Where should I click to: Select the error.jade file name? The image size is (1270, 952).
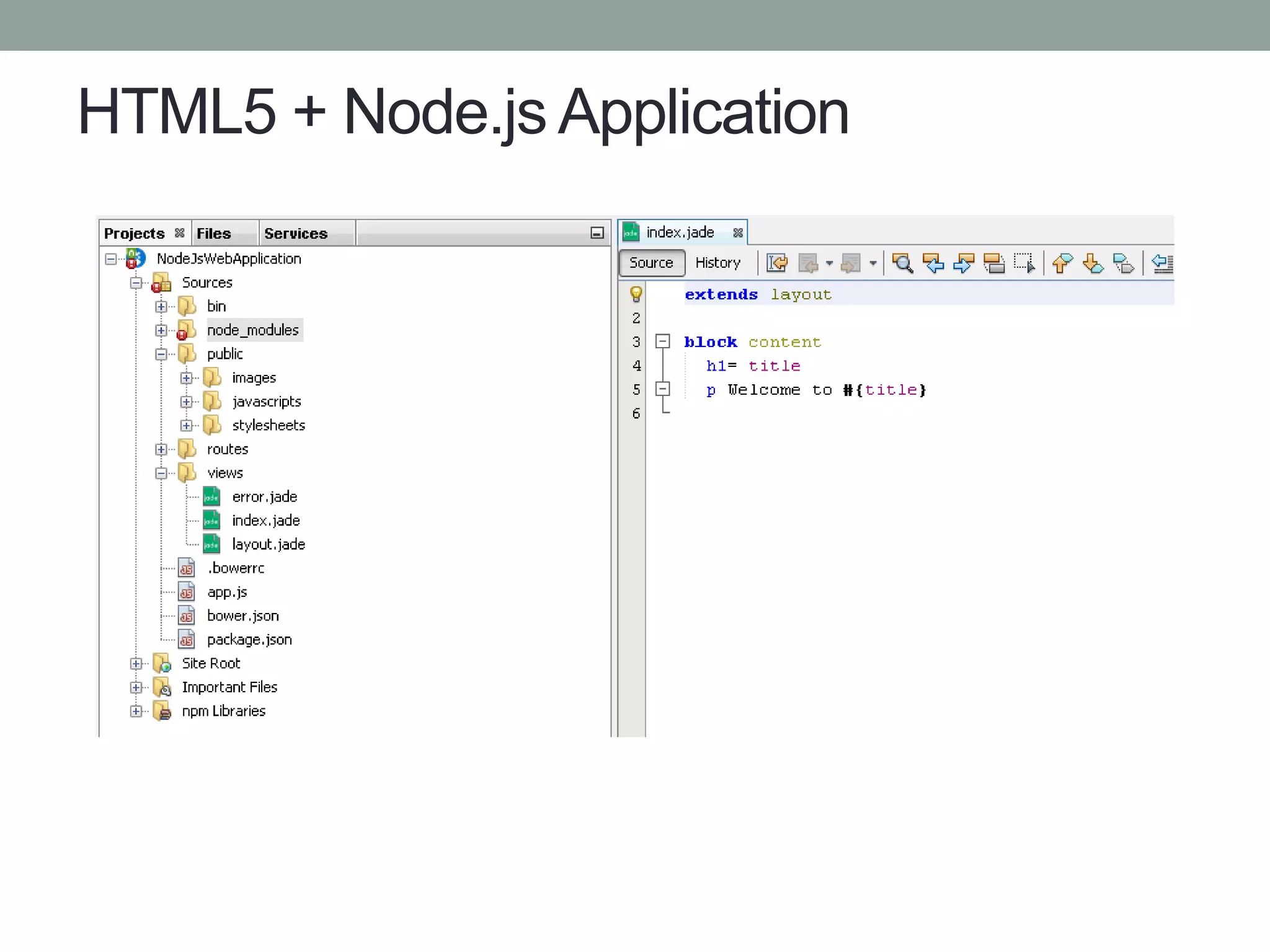click(x=265, y=496)
